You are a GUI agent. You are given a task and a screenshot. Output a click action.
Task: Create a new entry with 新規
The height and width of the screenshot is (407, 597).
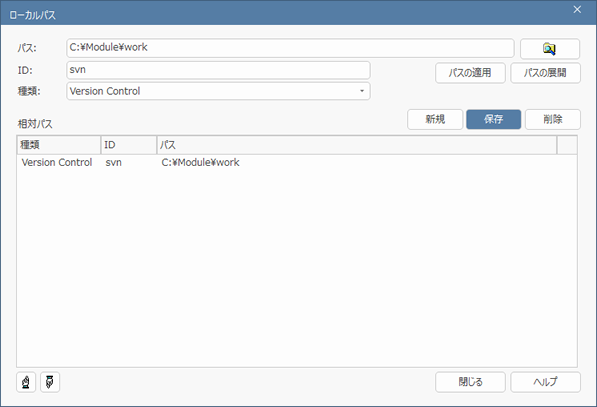coord(435,120)
